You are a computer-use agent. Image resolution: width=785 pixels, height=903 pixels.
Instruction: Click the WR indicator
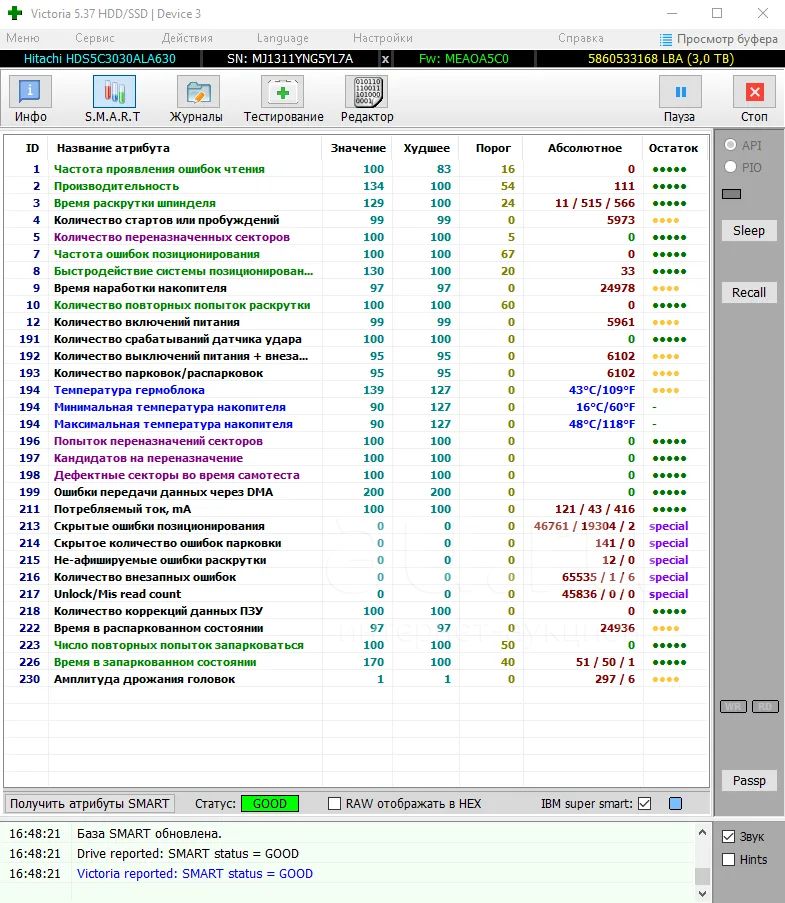point(733,707)
